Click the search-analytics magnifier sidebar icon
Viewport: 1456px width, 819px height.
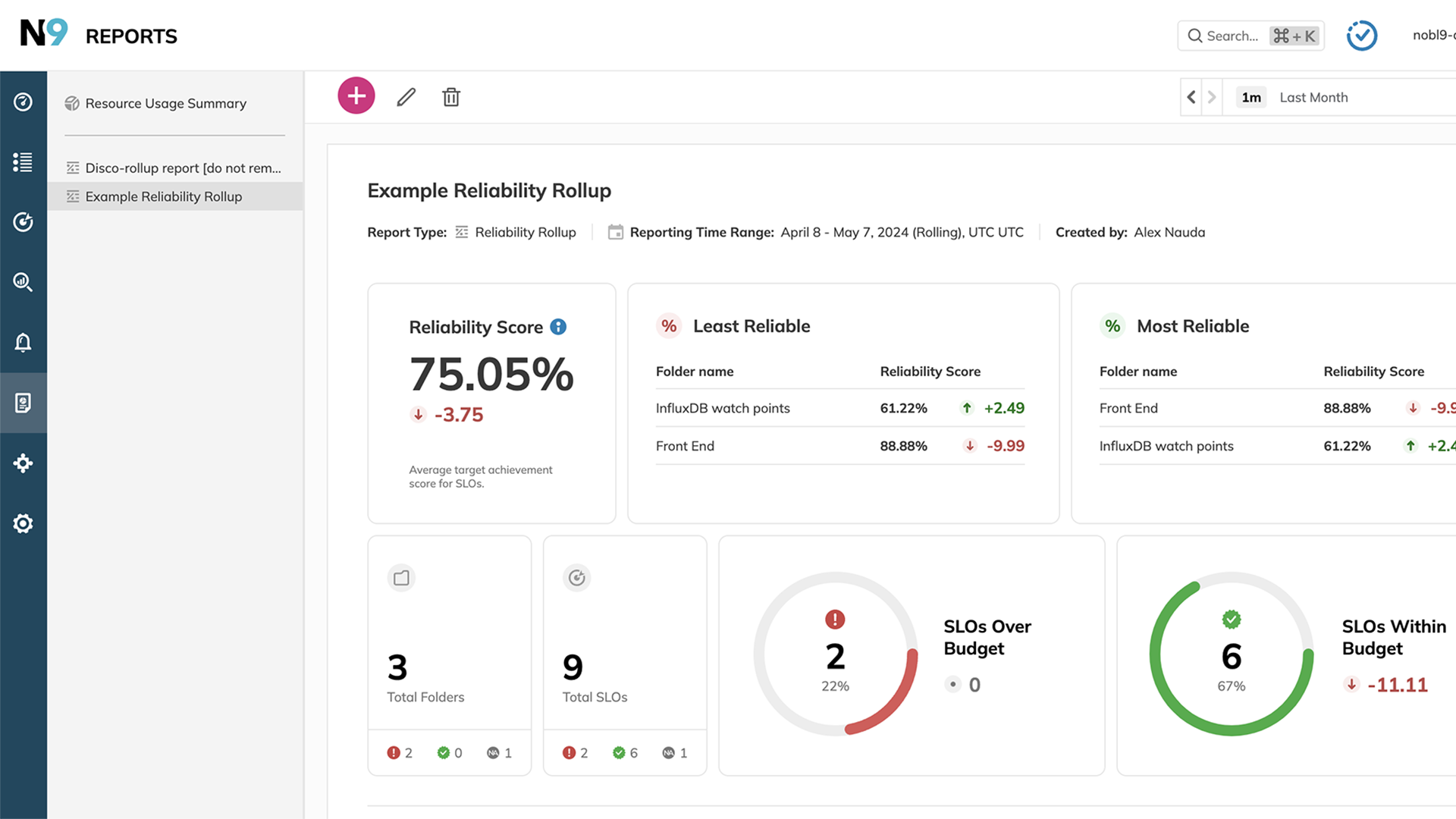coord(23,282)
